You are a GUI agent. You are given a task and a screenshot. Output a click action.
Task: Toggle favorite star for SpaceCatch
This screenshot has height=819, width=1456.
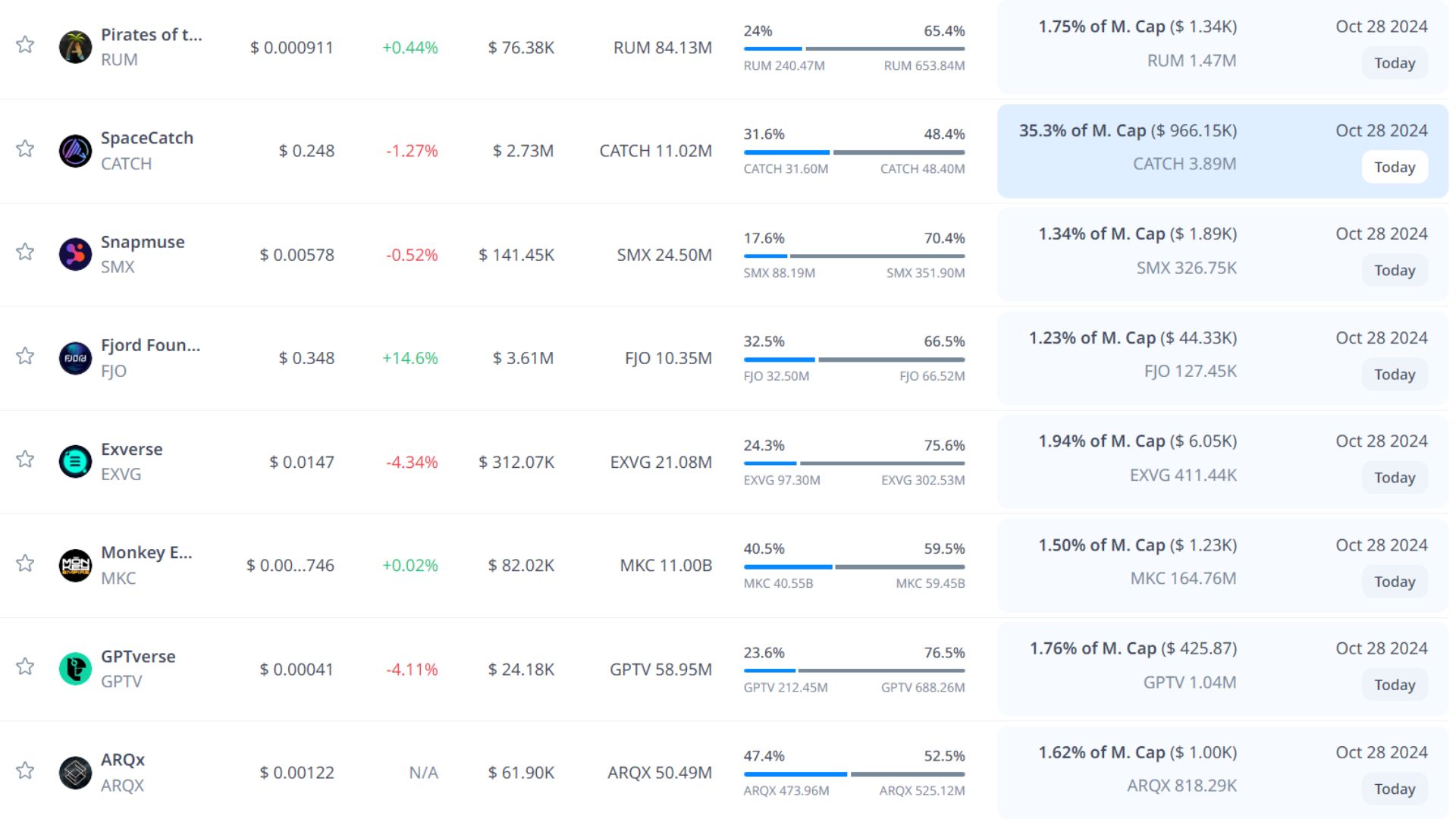25,149
